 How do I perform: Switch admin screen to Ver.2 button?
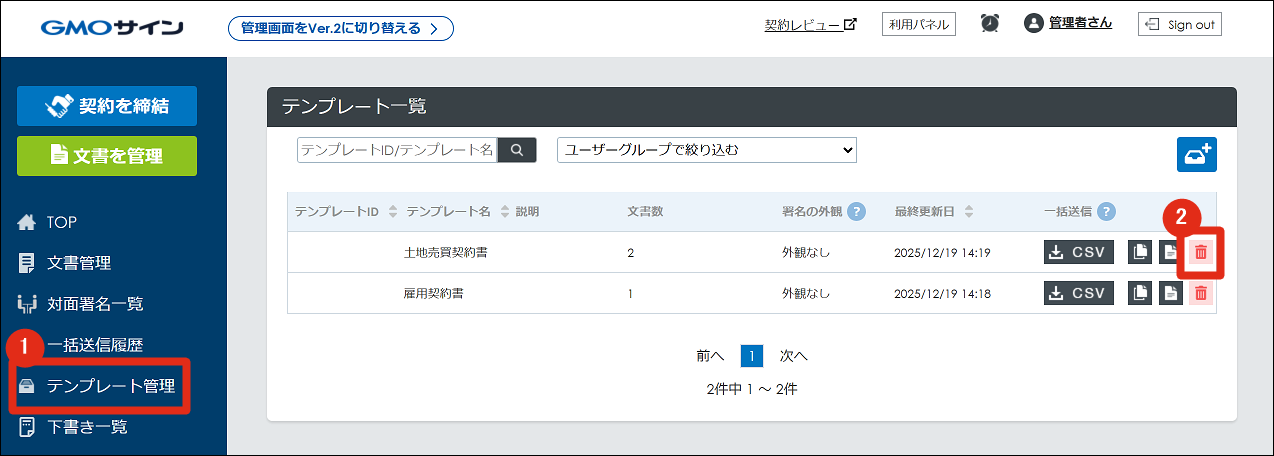340,28
